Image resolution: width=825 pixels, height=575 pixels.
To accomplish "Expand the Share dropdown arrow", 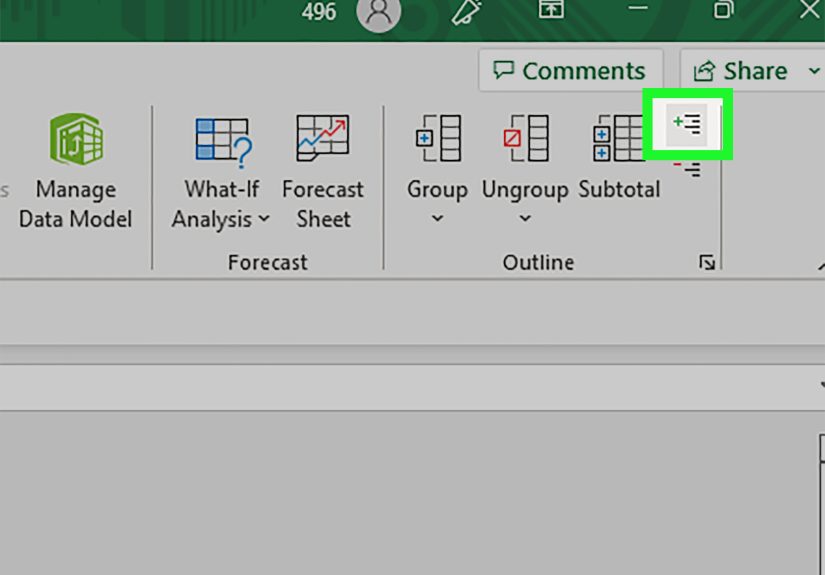I will pyautogui.click(x=814, y=70).
